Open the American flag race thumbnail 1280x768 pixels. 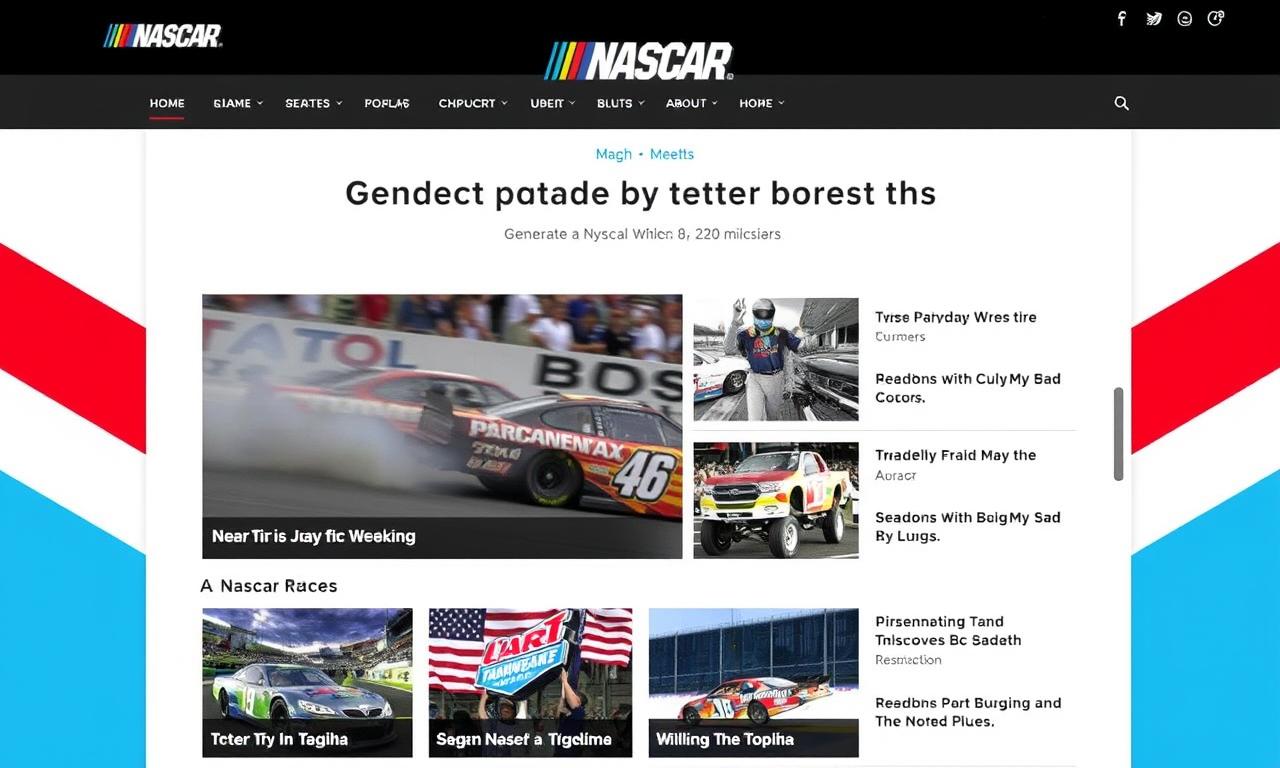coord(530,682)
